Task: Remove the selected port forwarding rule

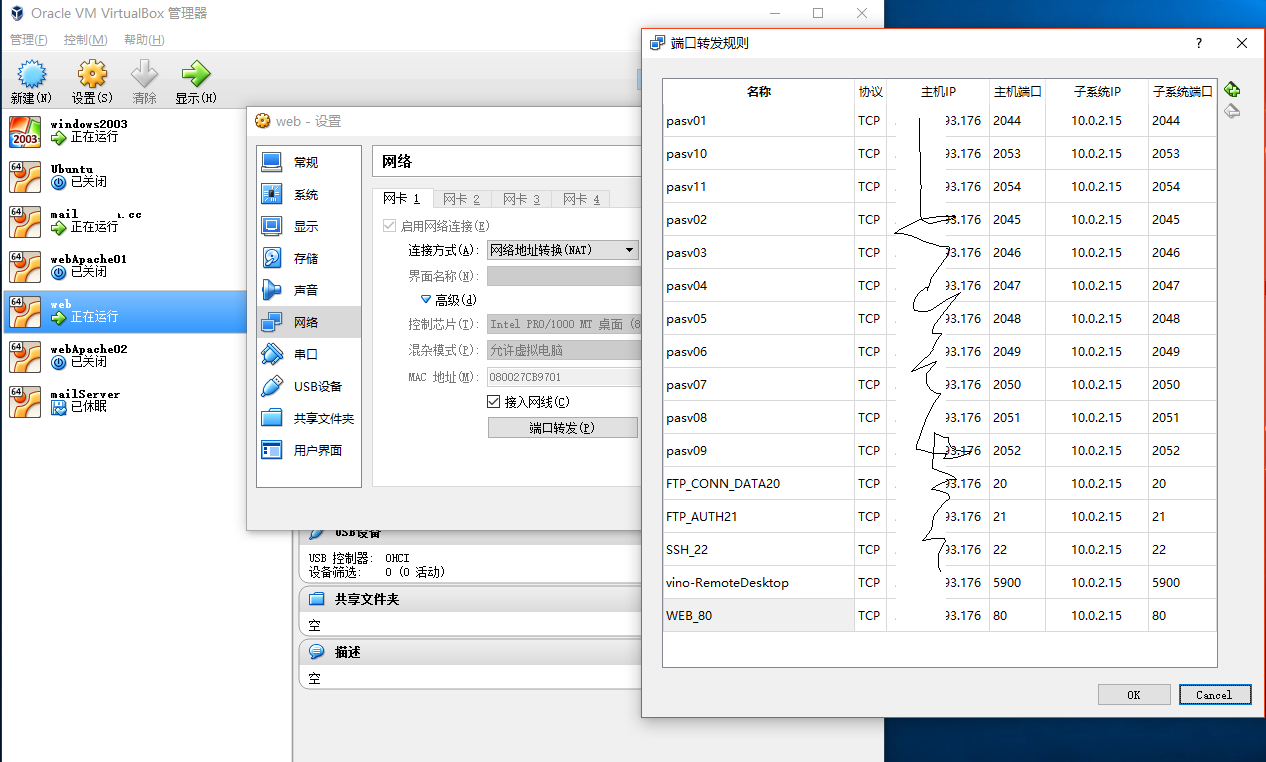Action: 1232,111
